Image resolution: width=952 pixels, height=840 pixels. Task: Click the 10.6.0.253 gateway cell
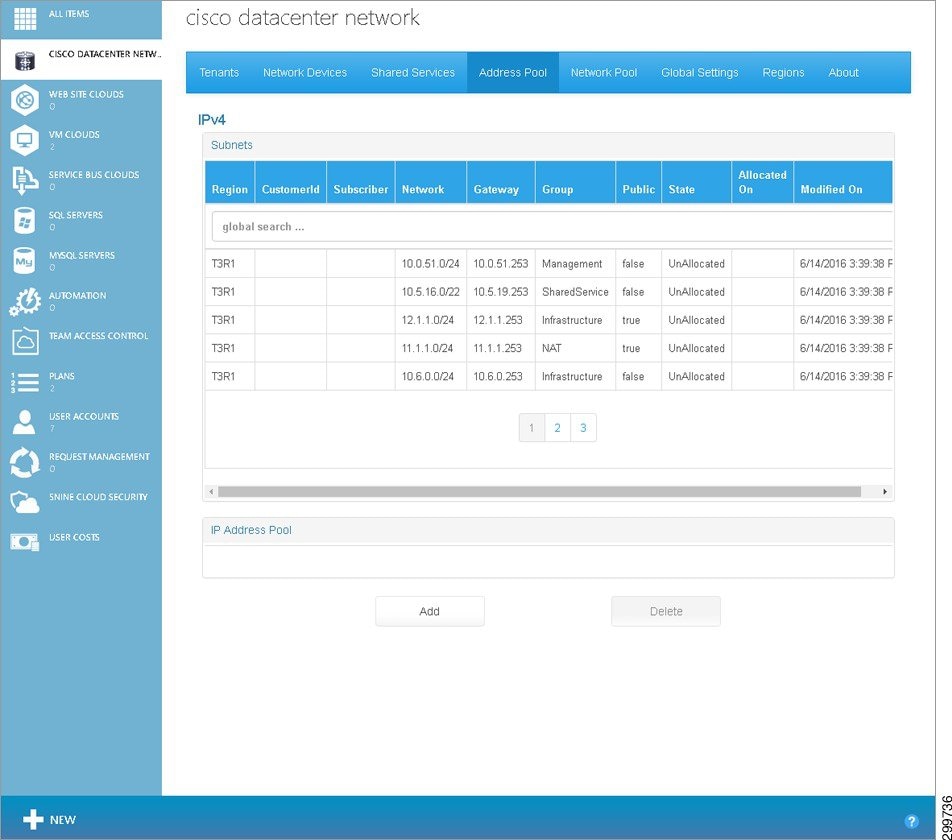click(501, 376)
